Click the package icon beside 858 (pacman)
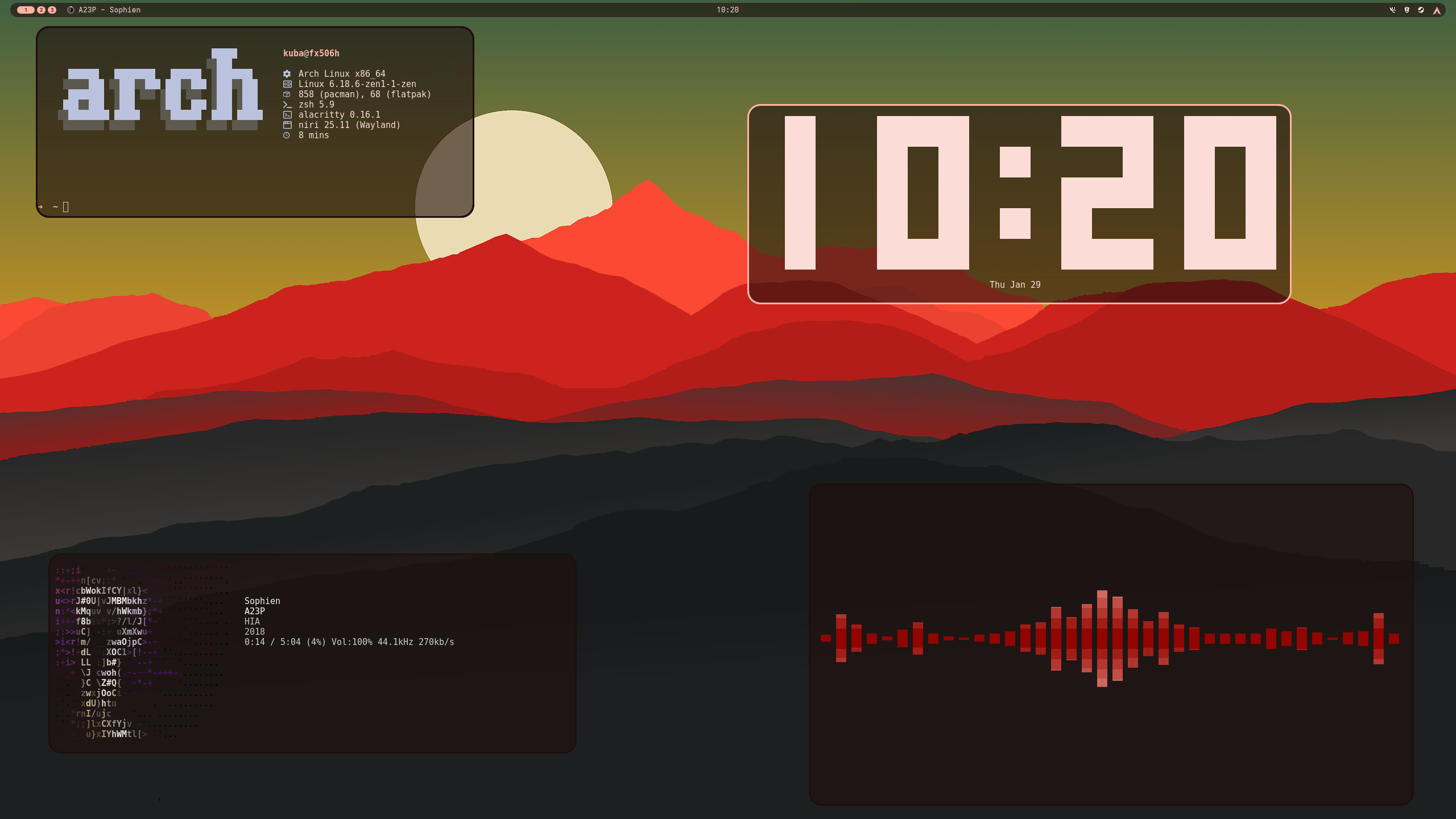 [287, 94]
